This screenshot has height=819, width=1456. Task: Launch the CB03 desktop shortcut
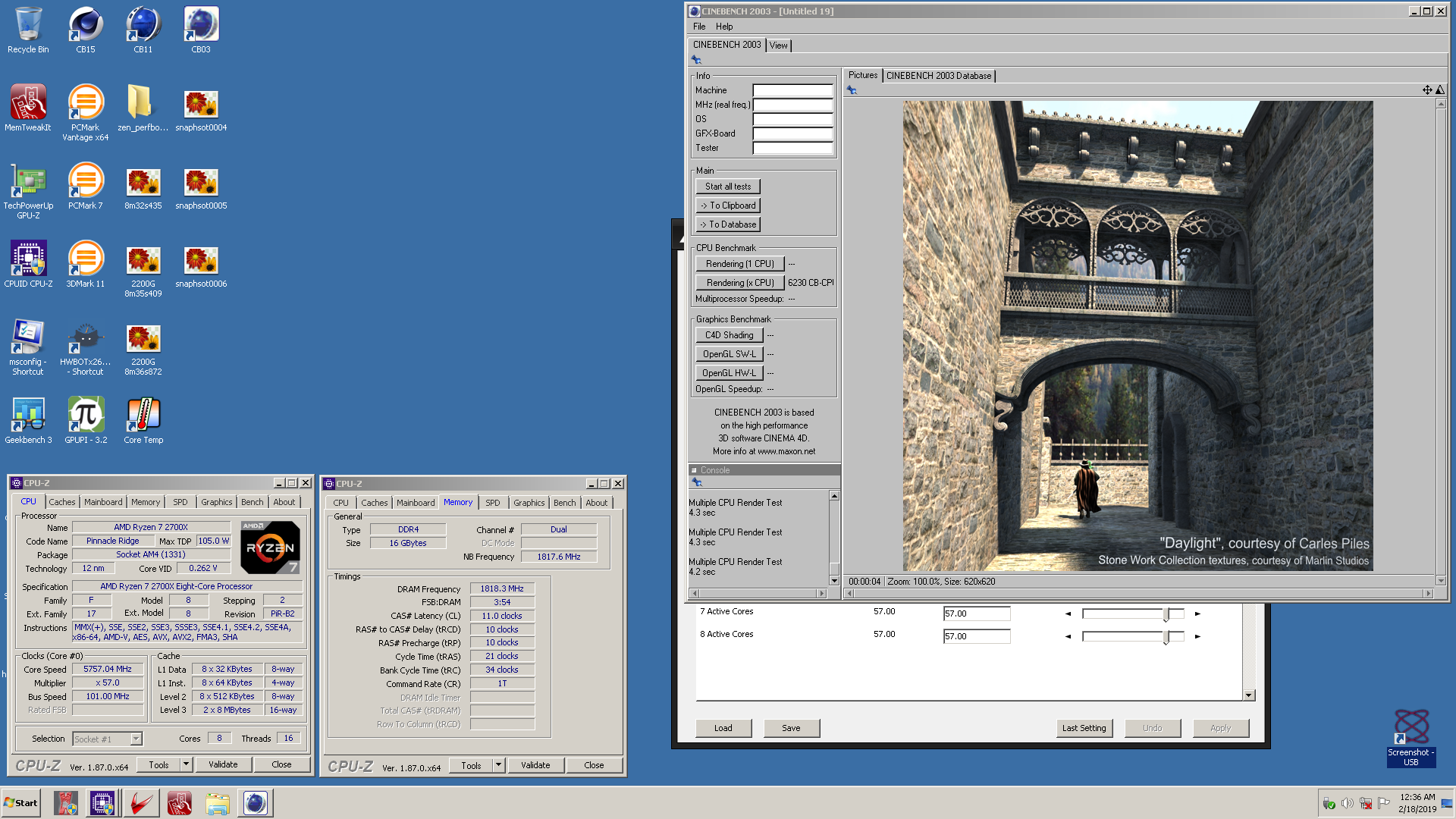201,30
